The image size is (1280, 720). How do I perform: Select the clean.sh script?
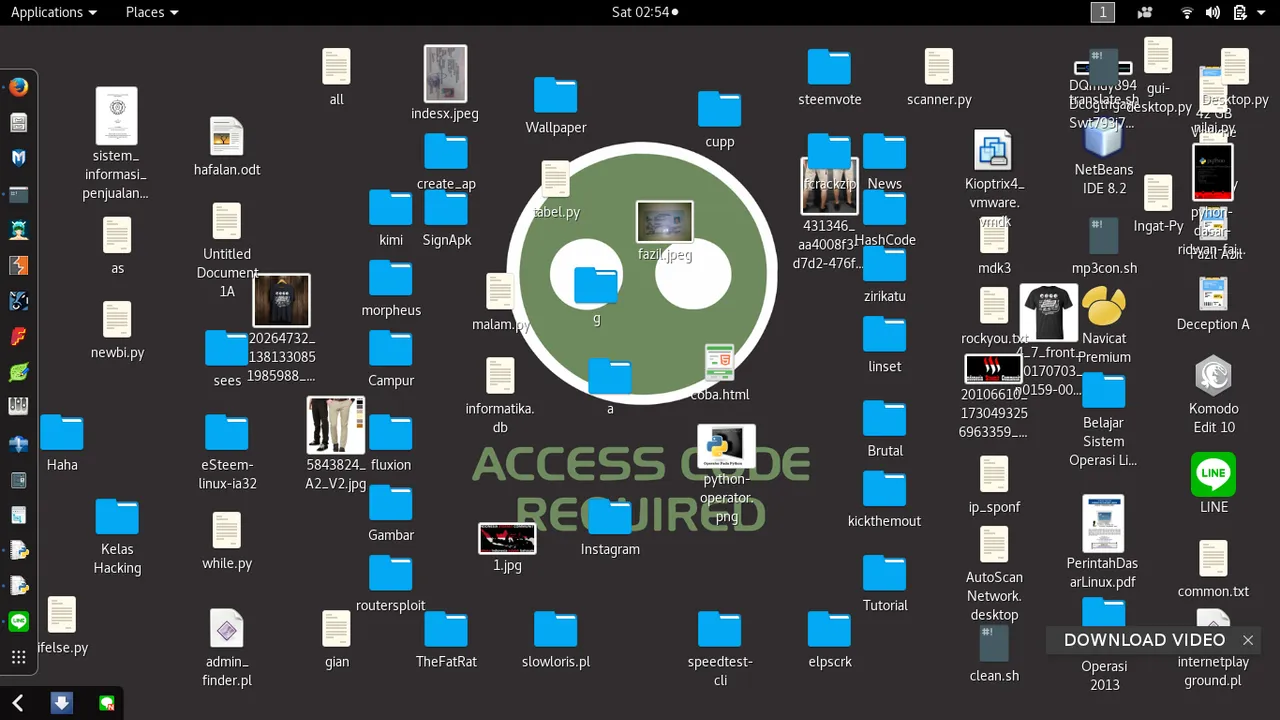point(994,643)
